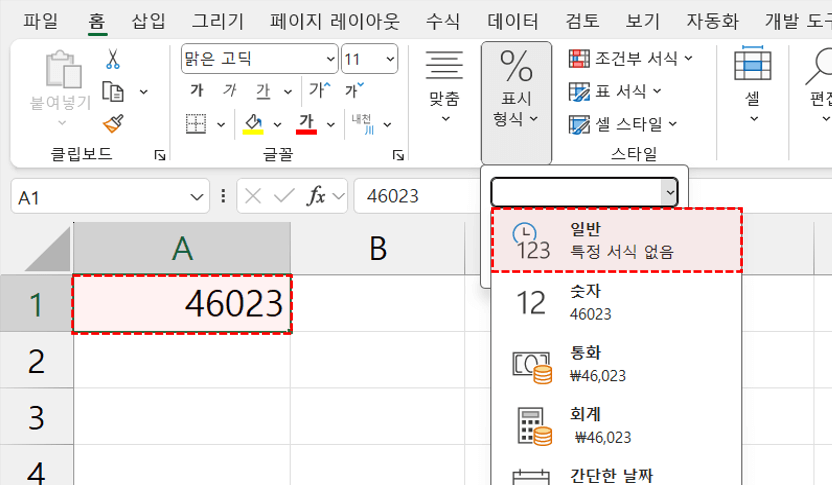832x485 pixels.
Task: Expand the font color options arrow
Action: click(331, 125)
